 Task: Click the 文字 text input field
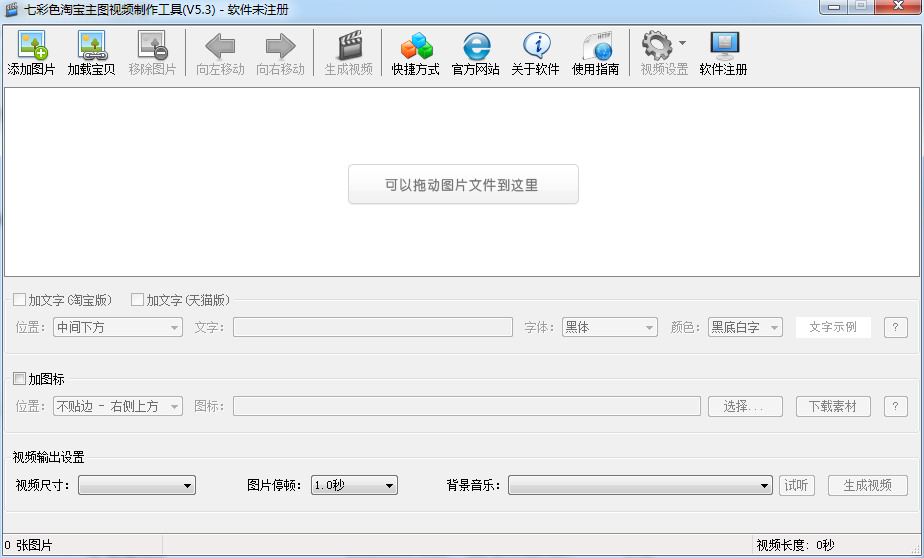[x=372, y=327]
